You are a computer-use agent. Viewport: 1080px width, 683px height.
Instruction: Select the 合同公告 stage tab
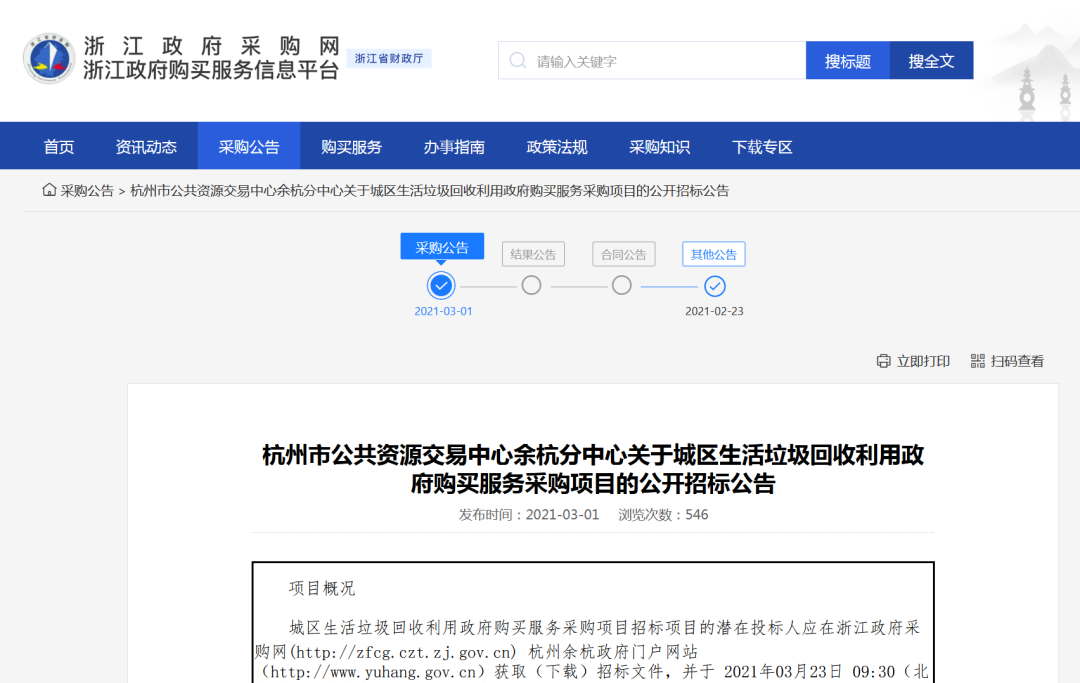click(623, 254)
